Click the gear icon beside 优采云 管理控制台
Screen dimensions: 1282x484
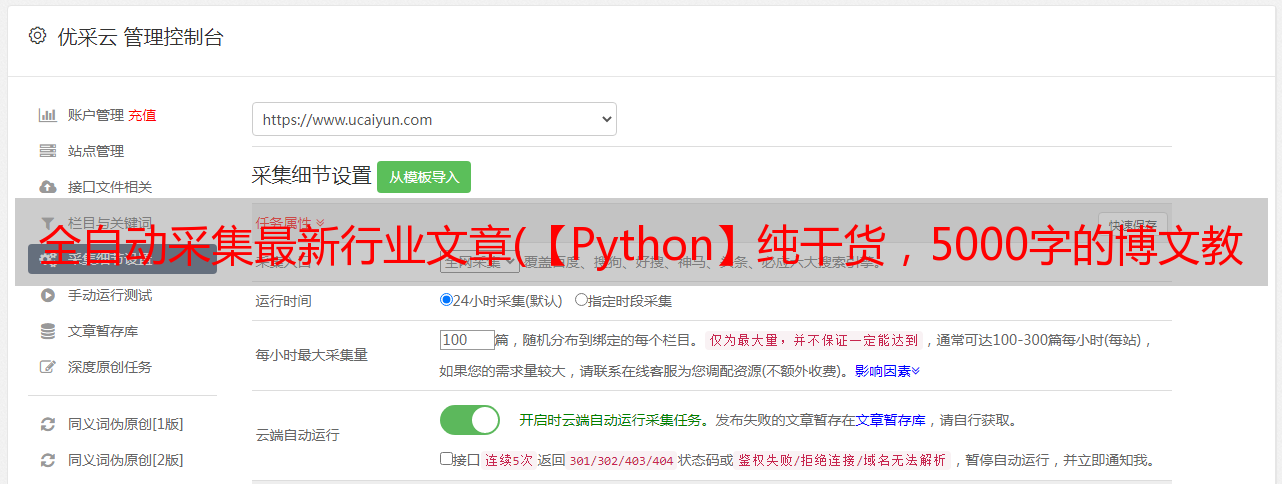click(37, 36)
